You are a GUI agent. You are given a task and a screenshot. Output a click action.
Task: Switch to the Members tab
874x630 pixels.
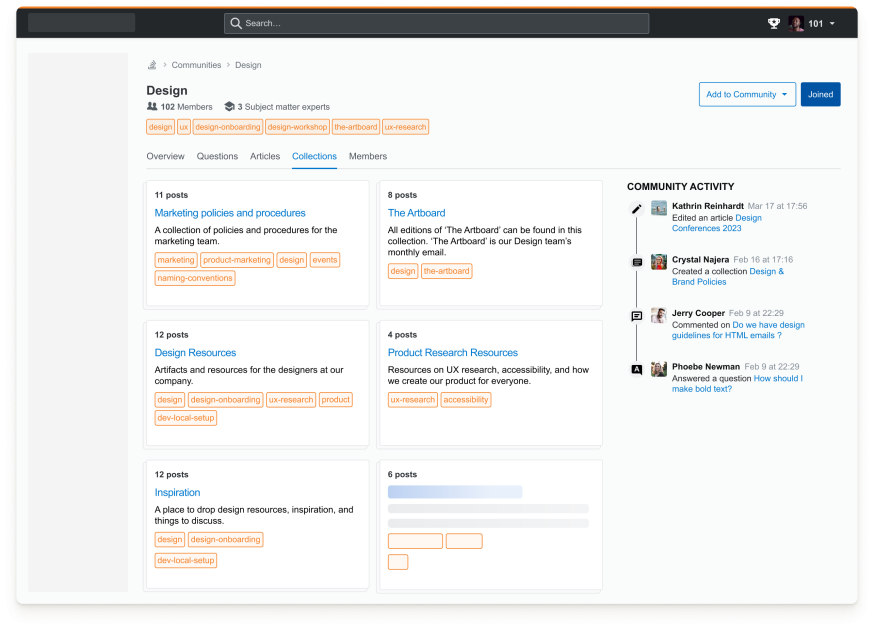368,156
